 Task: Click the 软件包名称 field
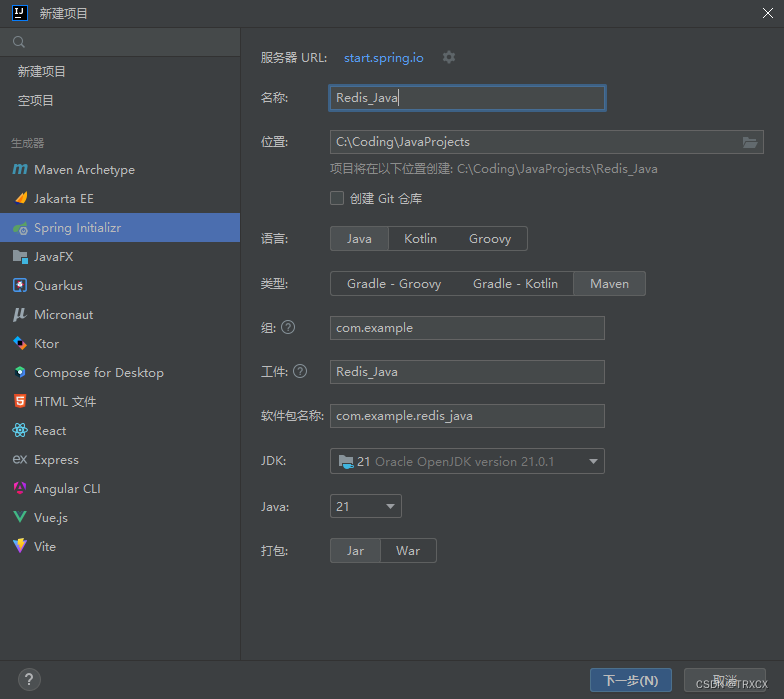467,416
